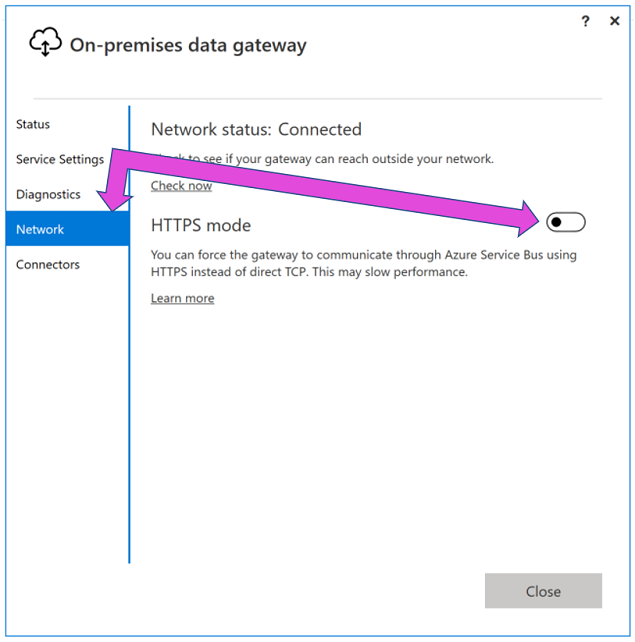Click the X icon at top right

[615, 21]
